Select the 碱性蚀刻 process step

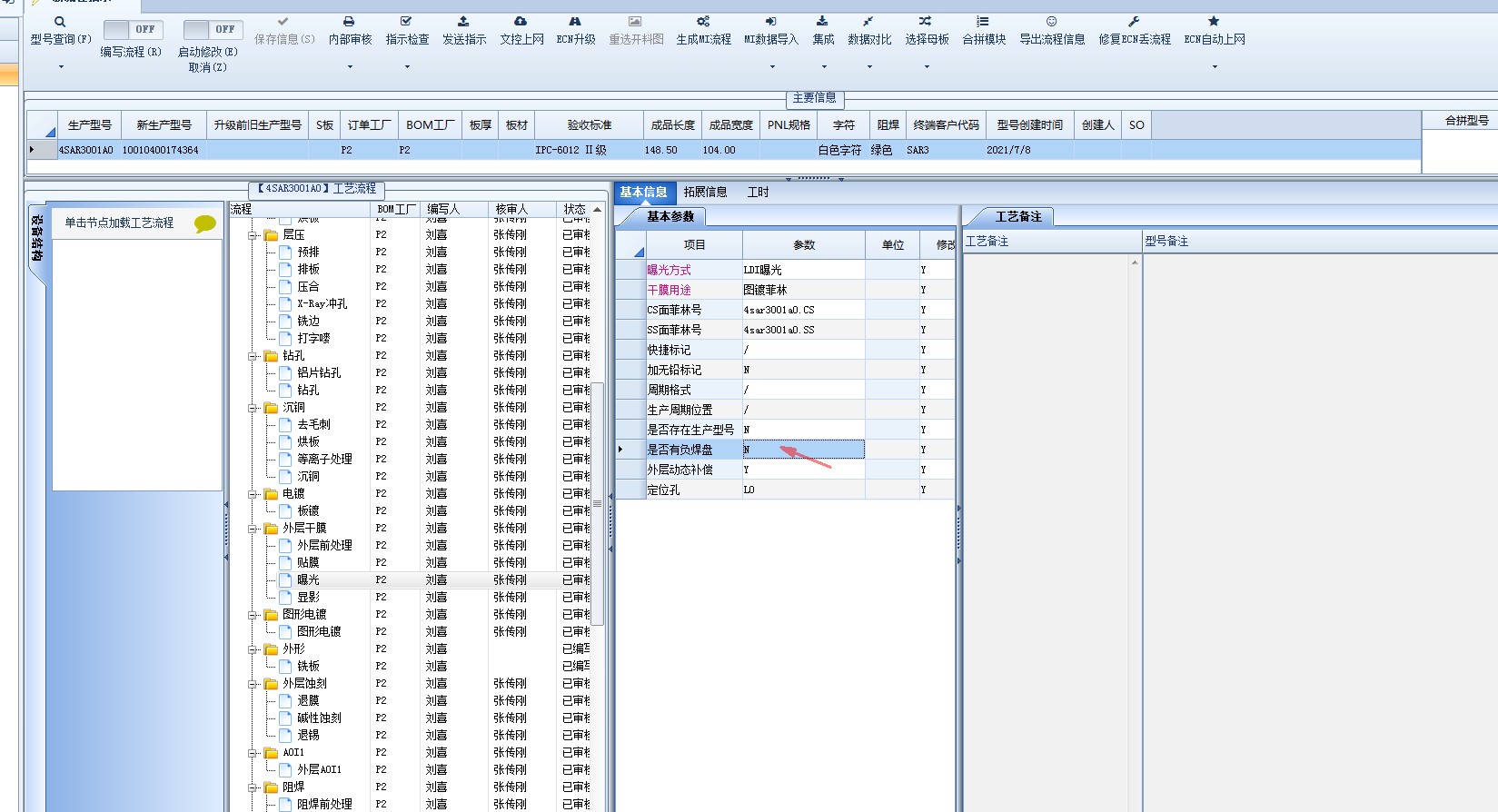(319, 718)
